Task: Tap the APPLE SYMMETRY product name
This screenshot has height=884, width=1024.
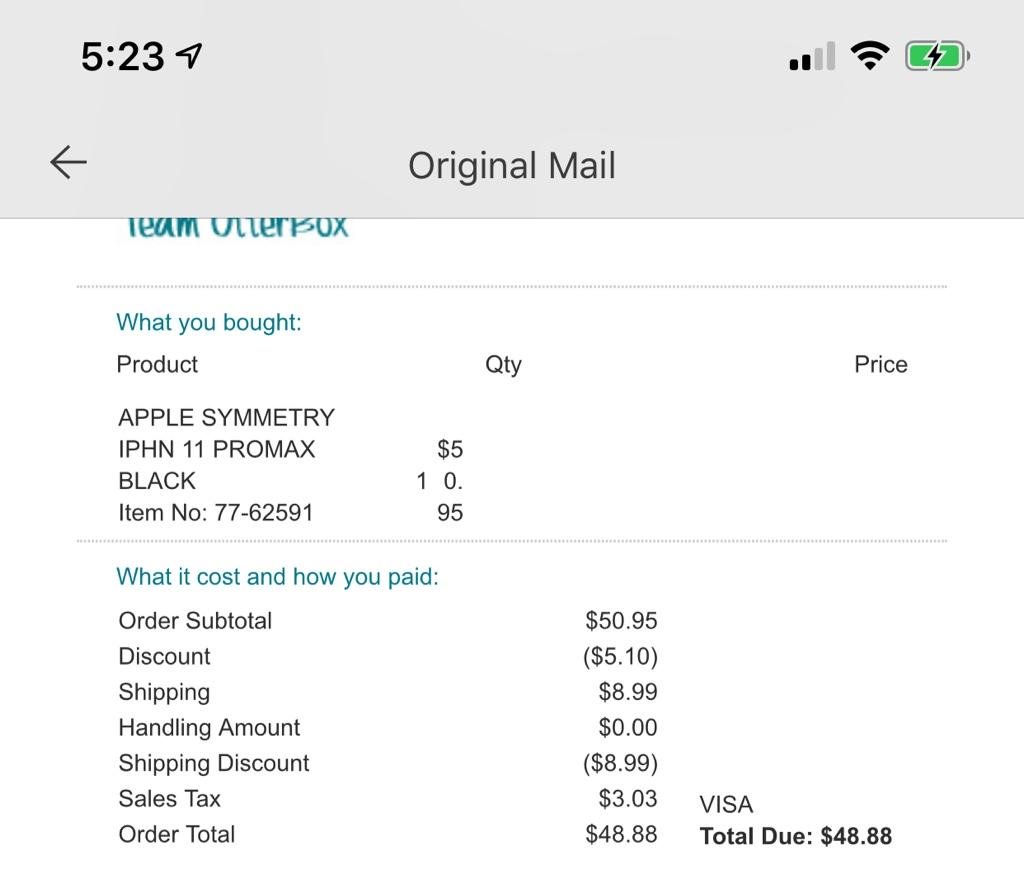Action: [x=226, y=417]
